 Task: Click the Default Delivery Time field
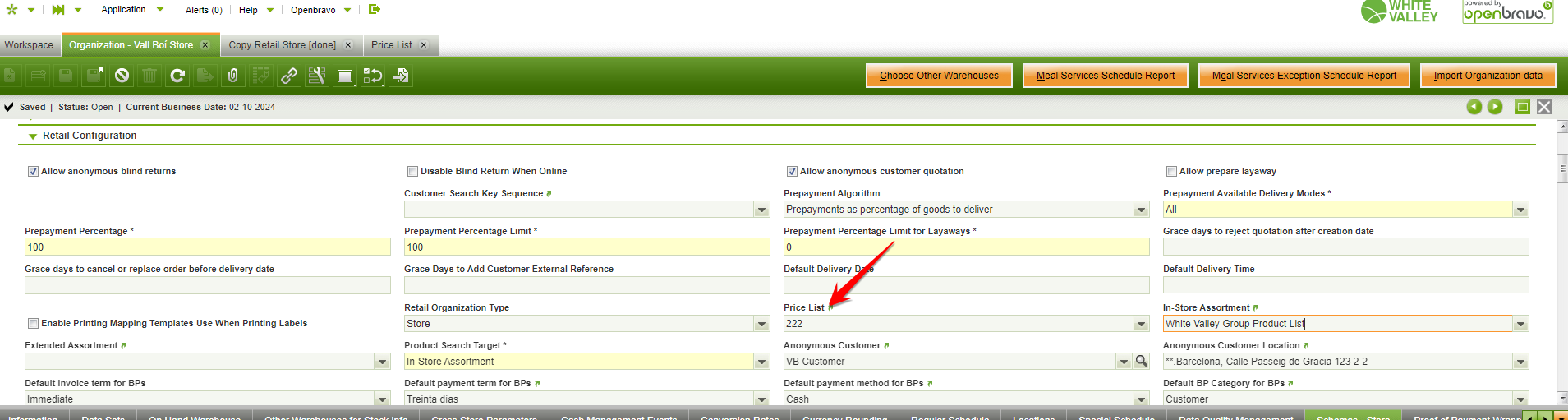click(1346, 285)
